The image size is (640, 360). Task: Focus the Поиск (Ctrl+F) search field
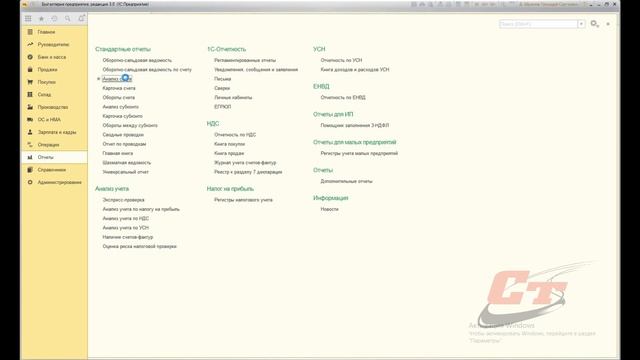point(538,24)
